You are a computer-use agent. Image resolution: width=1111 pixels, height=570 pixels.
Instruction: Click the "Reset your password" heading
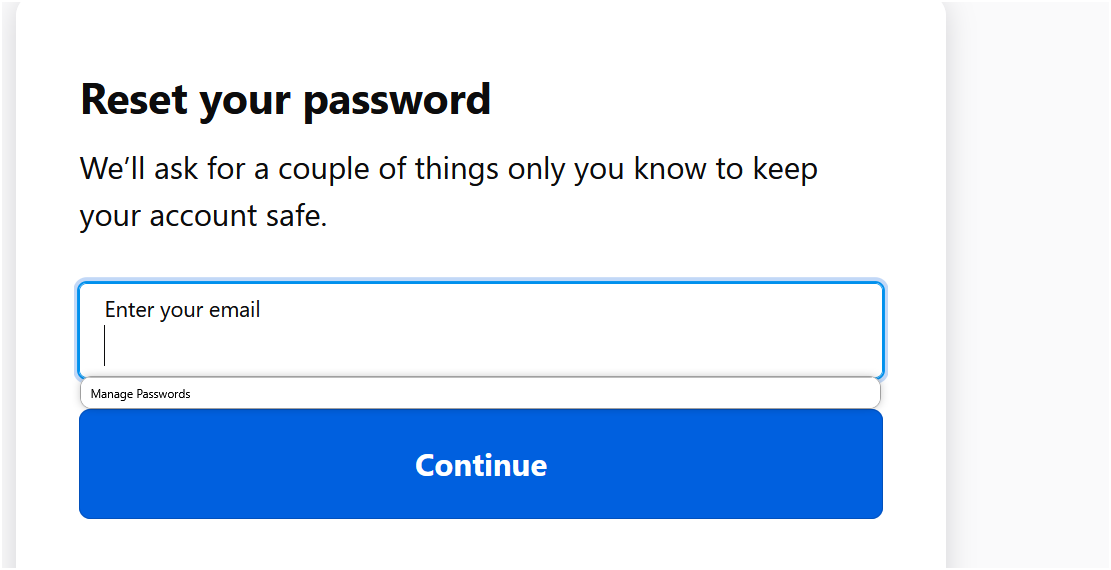[x=285, y=100]
